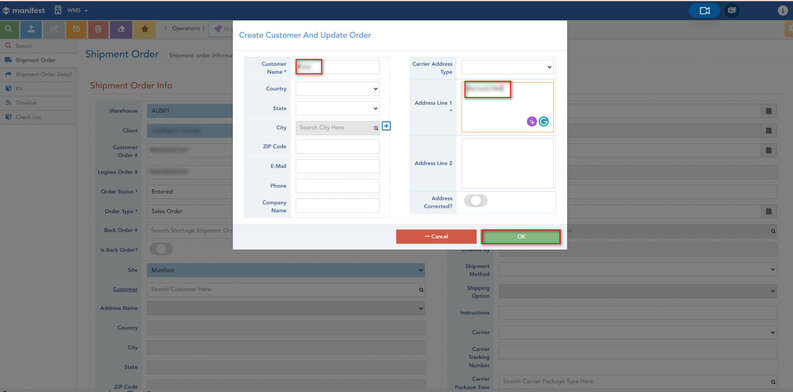
Task: Open the State dropdown in the dialog
Action: (x=337, y=108)
